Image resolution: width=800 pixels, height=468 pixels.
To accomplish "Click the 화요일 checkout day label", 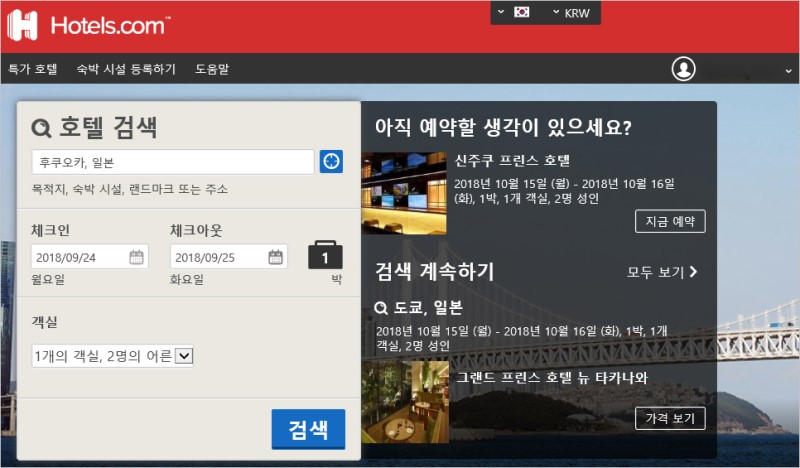I will pos(187,279).
